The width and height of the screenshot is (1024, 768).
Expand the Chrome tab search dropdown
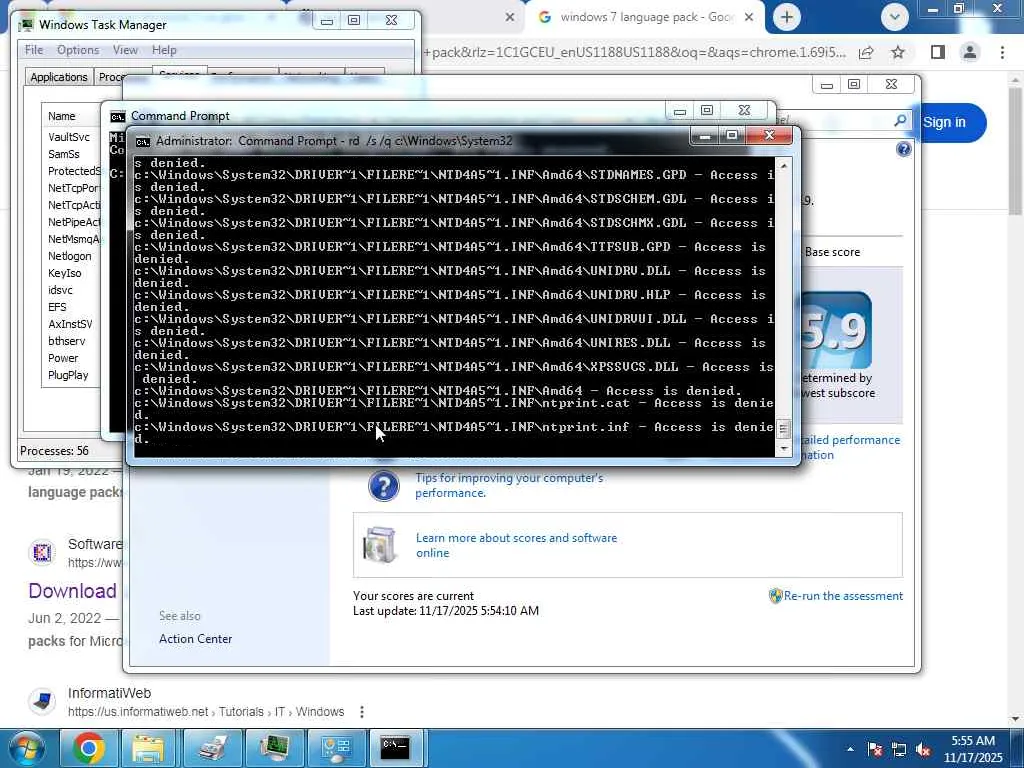(895, 18)
